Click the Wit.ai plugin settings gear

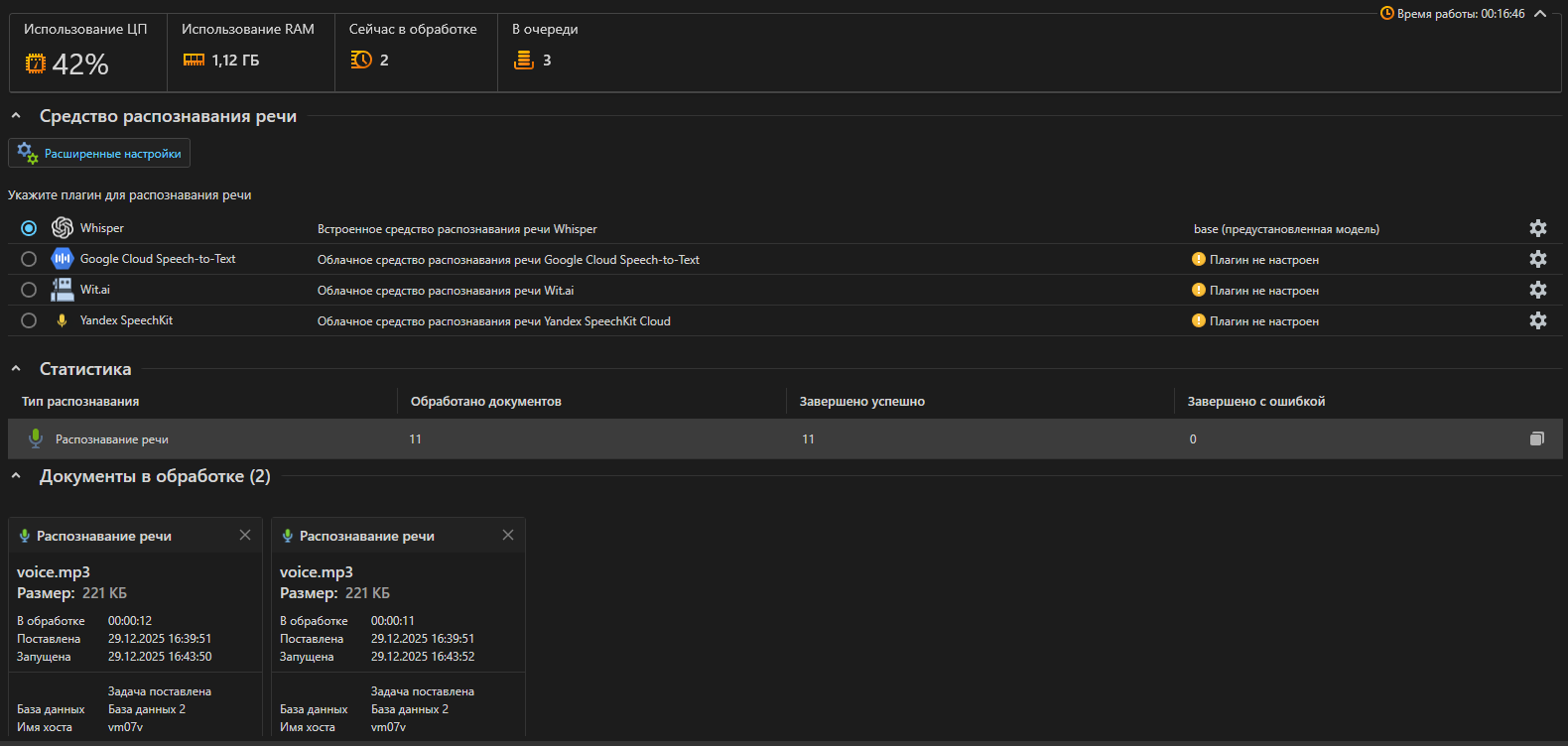pos(1537,290)
